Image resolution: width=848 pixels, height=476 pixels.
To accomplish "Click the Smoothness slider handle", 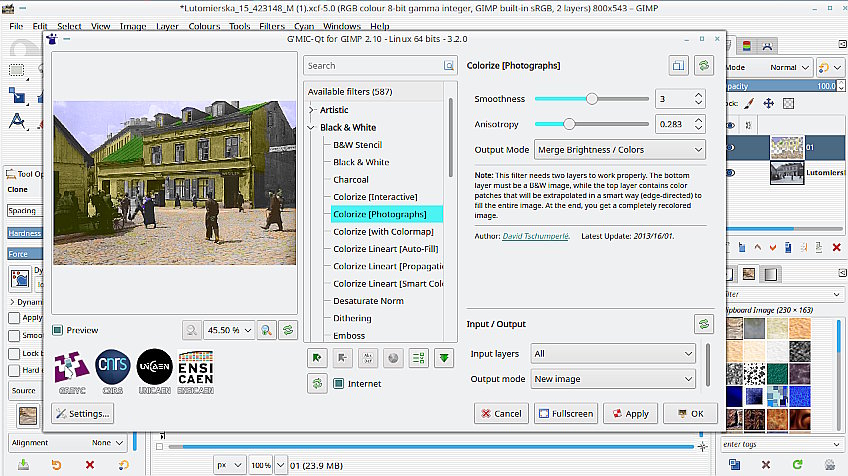I will [591, 99].
